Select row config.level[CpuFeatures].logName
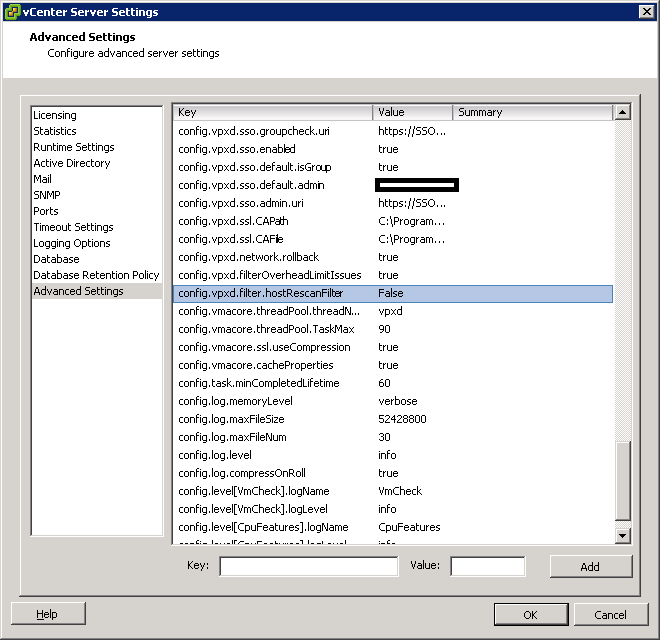 (393, 528)
